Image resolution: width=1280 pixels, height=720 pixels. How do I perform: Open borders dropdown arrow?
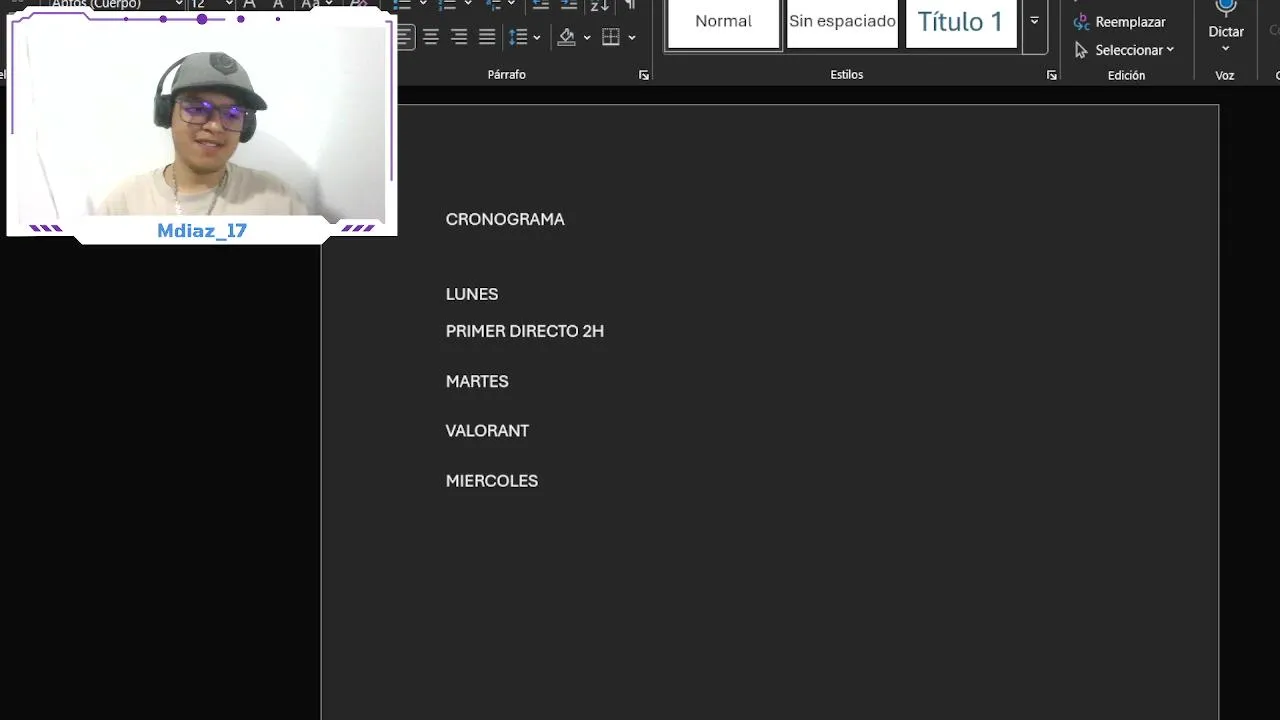click(632, 38)
